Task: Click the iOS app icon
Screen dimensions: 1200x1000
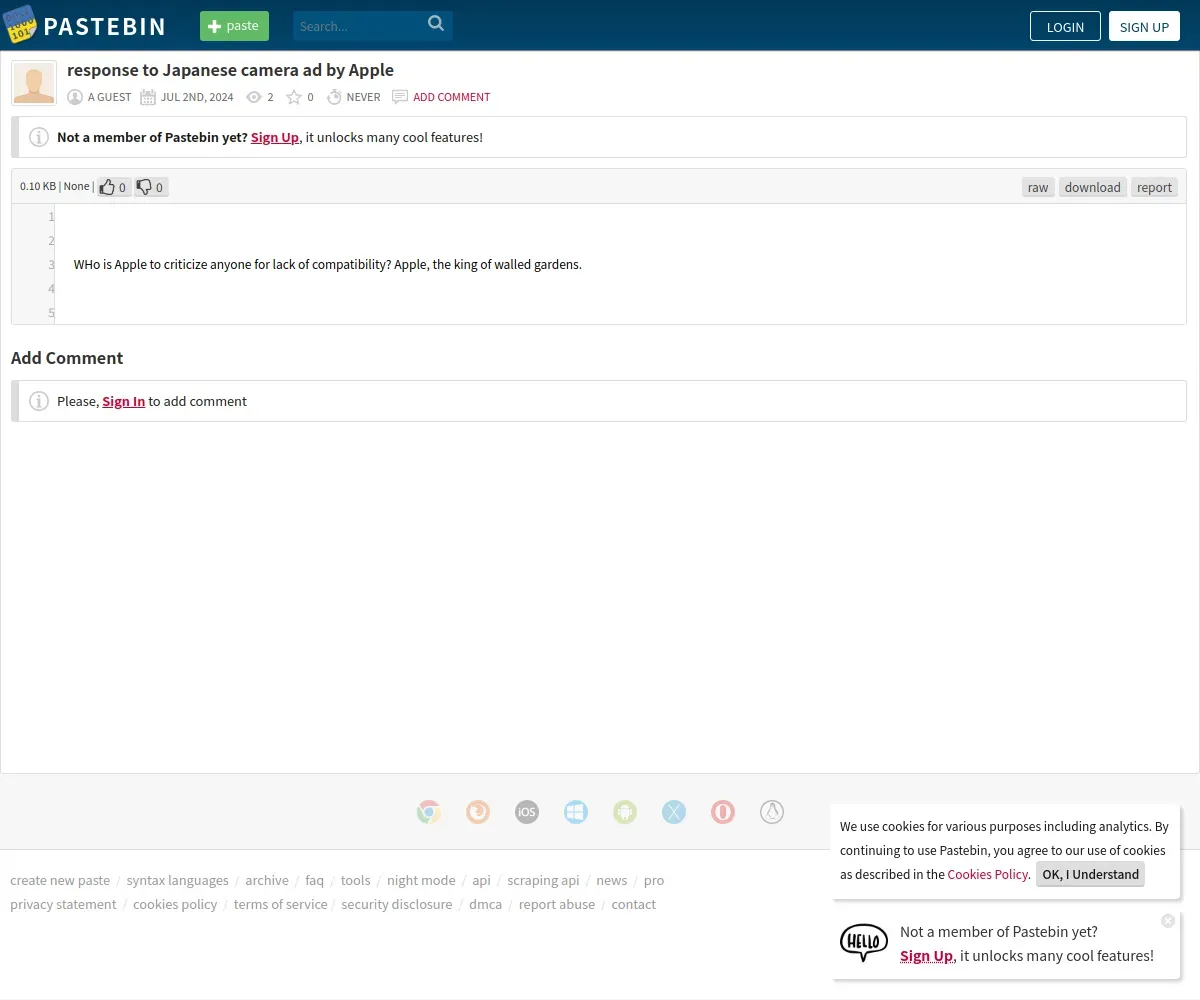Action: click(527, 812)
